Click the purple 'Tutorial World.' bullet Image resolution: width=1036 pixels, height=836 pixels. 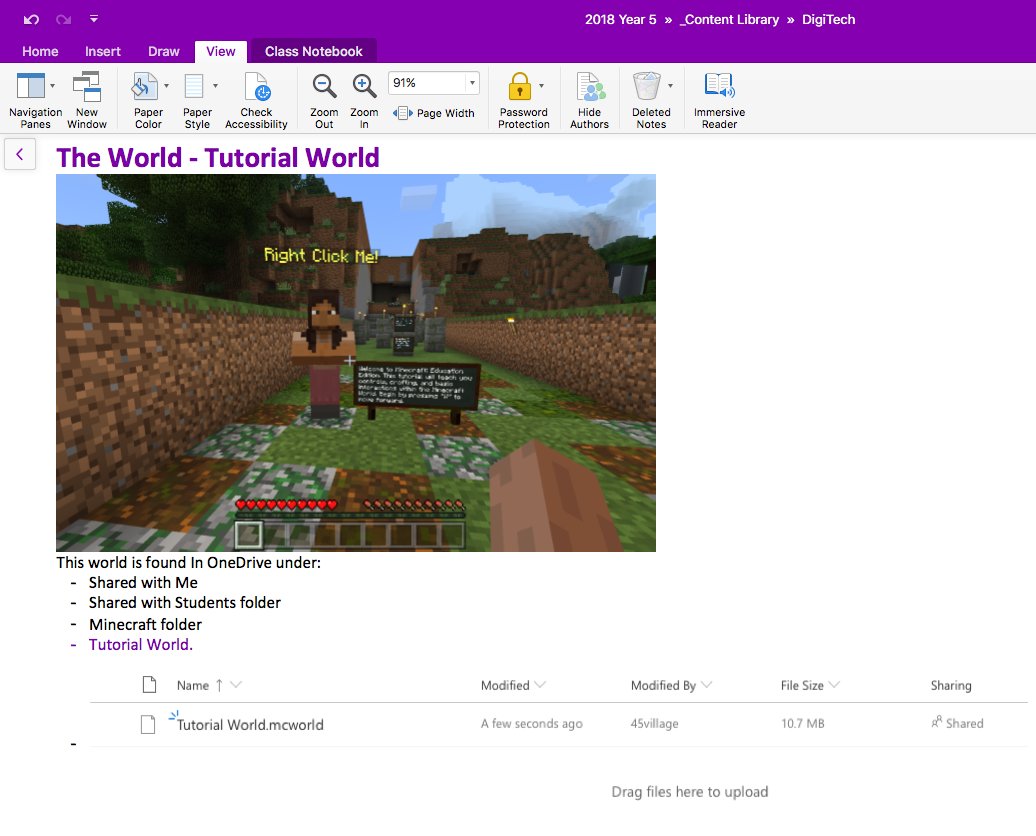[141, 645]
